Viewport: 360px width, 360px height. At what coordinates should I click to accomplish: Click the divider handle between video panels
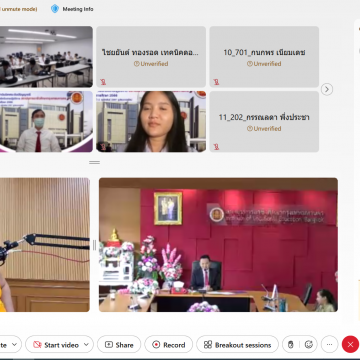pos(94,162)
